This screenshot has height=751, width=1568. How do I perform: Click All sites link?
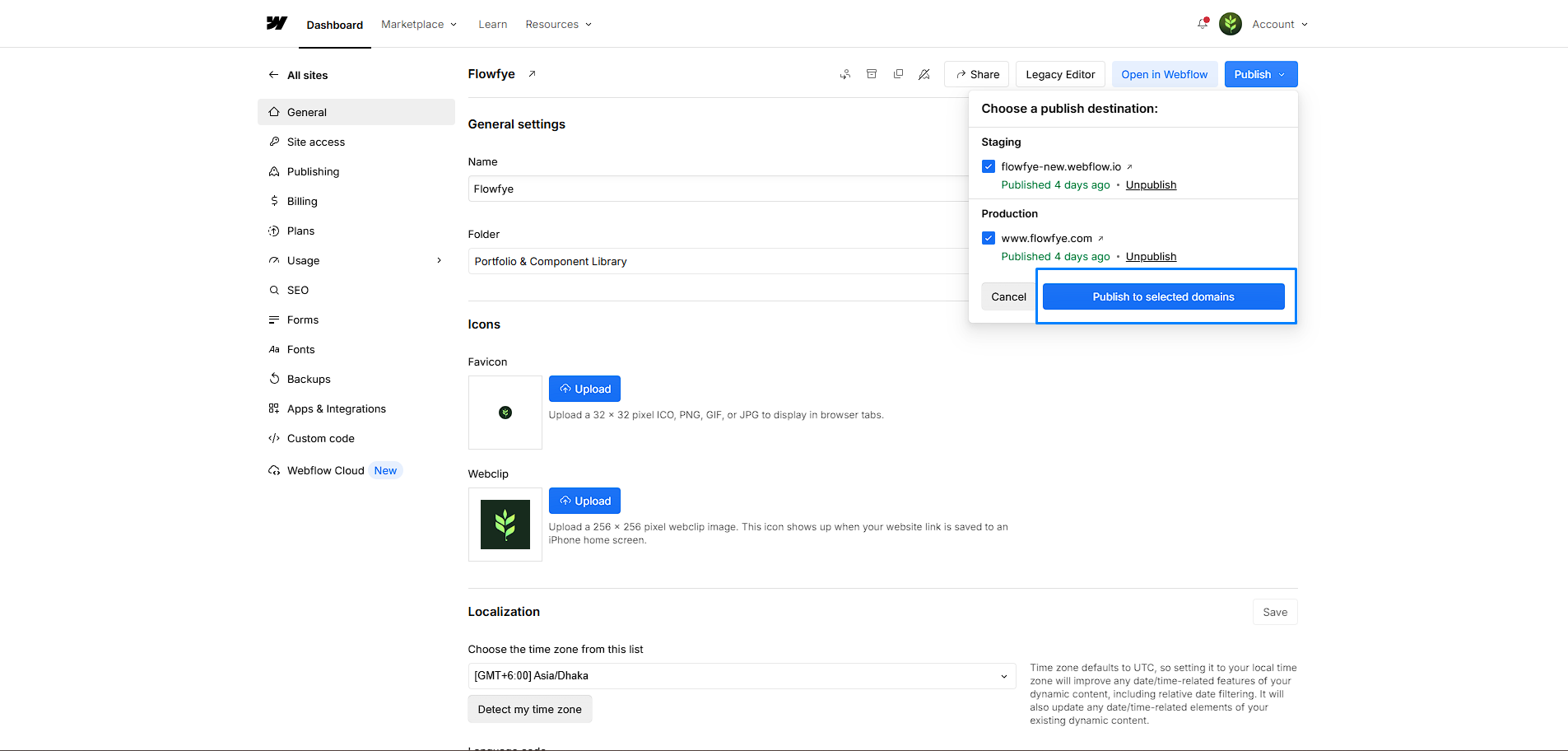[307, 75]
